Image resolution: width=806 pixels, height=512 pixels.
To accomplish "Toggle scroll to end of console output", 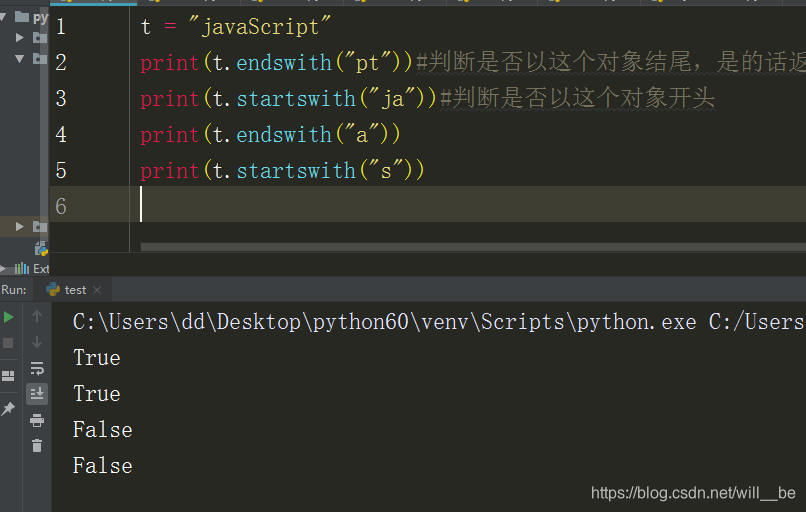I will pos(37,394).
